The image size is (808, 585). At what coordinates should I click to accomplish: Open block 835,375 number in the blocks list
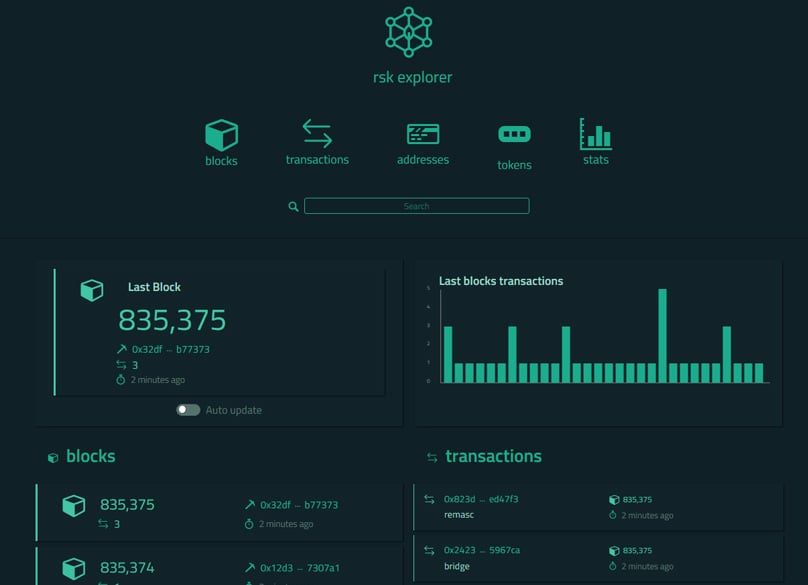coord(127,505)
